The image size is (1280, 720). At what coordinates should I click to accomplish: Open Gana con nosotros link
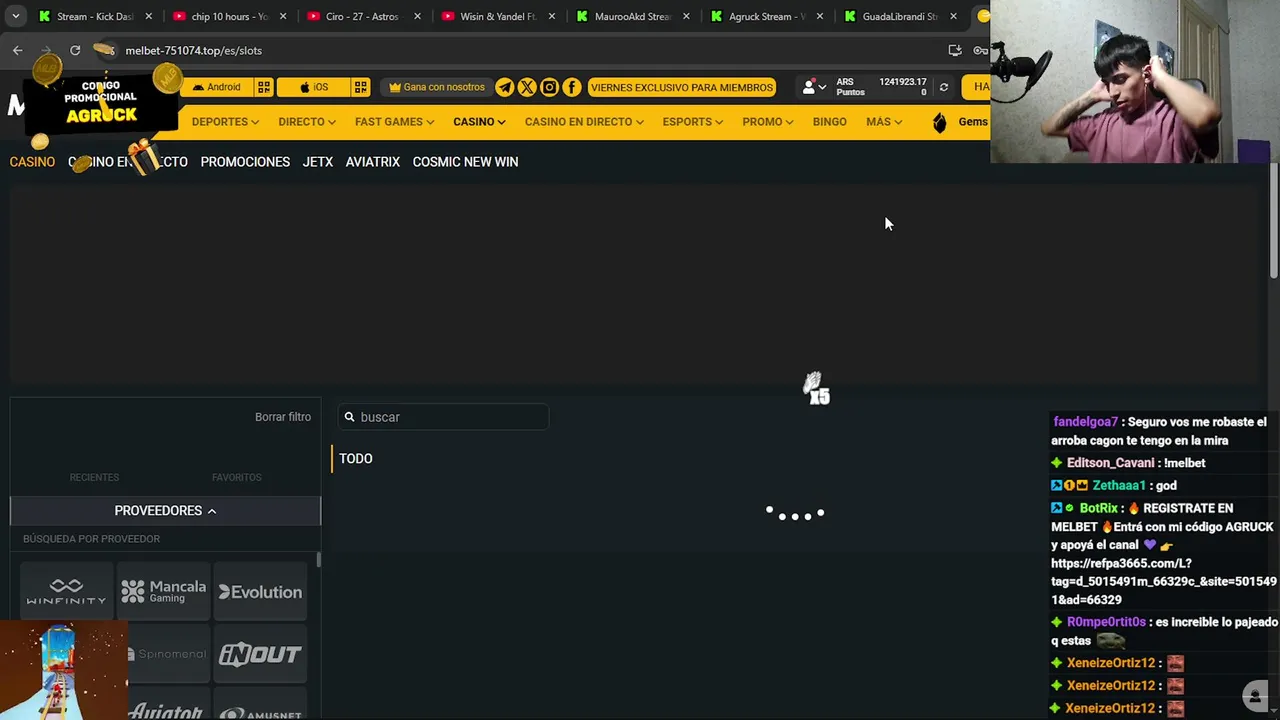tap(437, 87)
